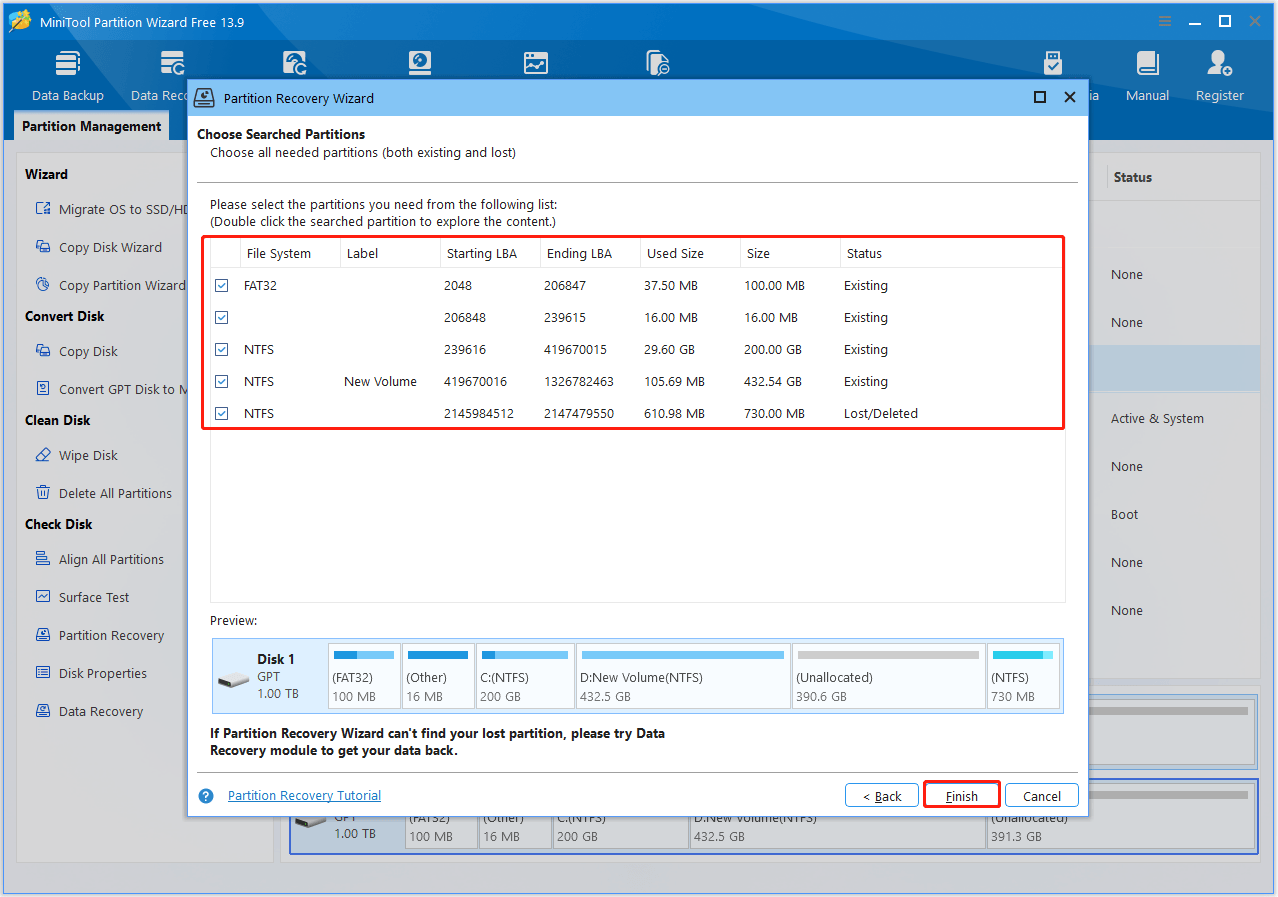Click the Finish button
The image size is (1278, 897).
coord(962,796)
